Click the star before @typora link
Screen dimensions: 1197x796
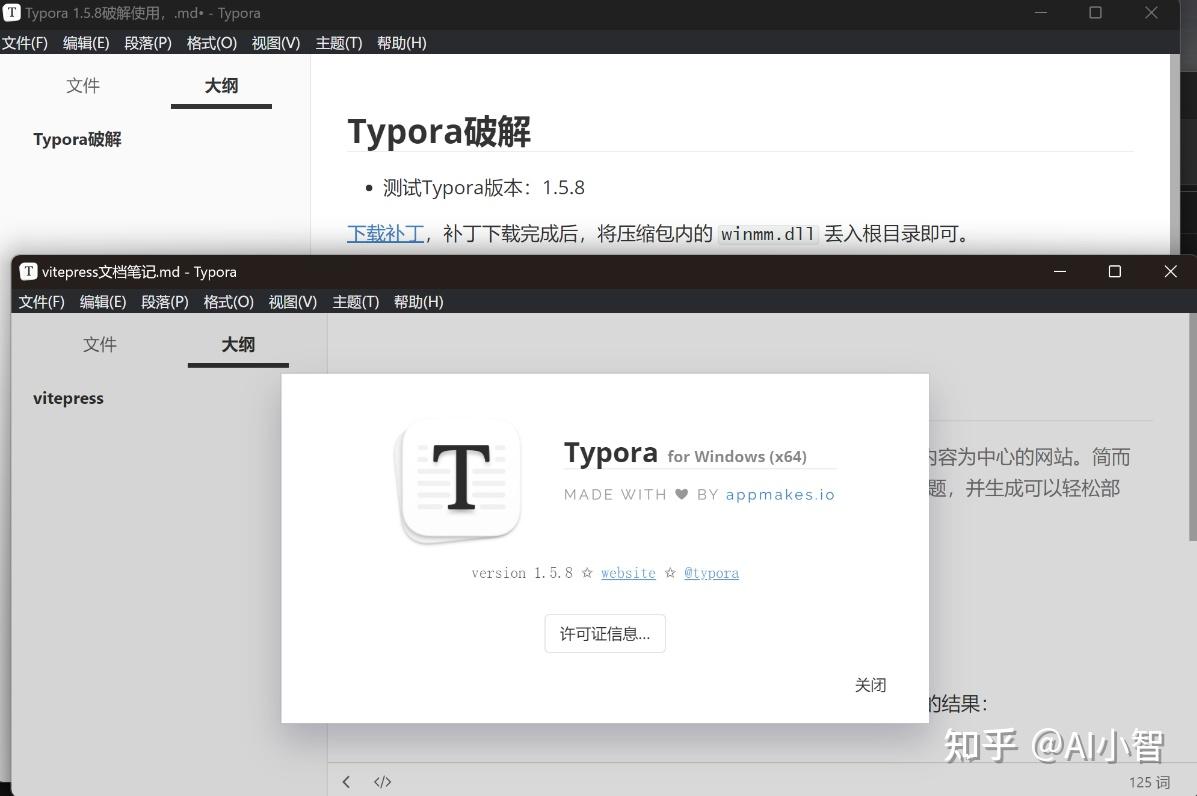[673, 572]
